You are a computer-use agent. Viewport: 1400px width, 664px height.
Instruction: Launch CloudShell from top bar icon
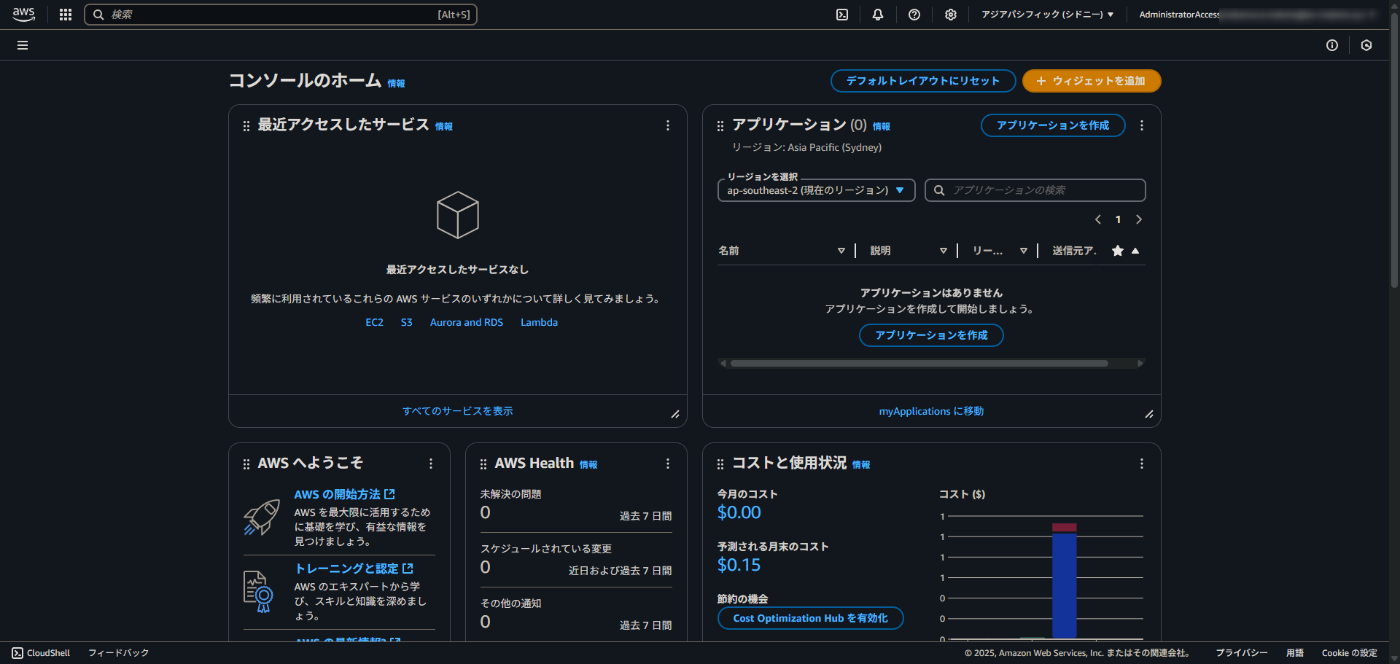coord(842,15)
